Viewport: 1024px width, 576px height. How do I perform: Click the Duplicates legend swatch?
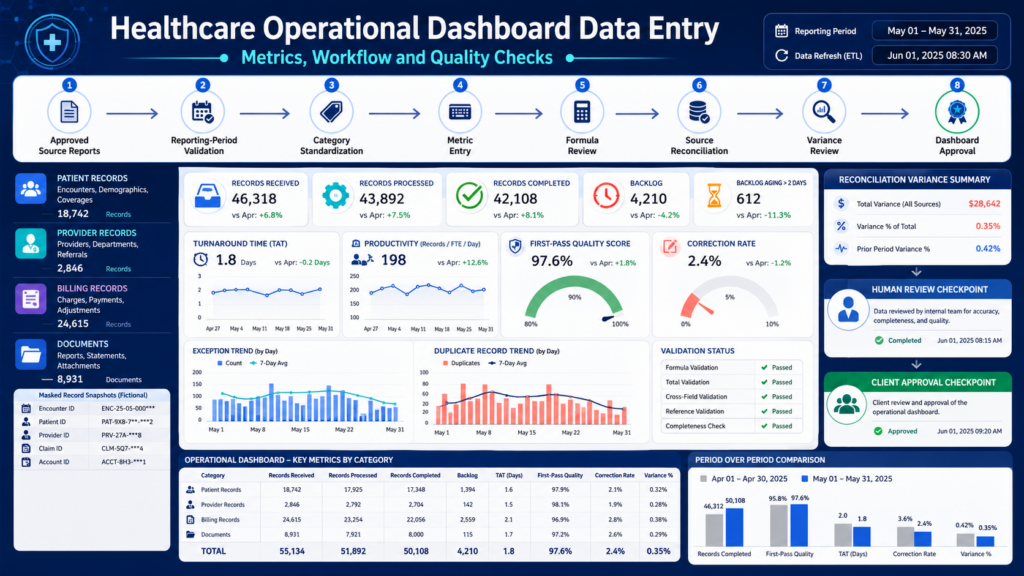(x=445, y=363)
